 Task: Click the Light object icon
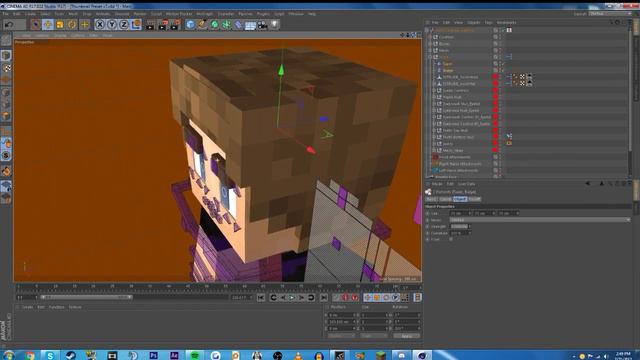click(274, 25)
